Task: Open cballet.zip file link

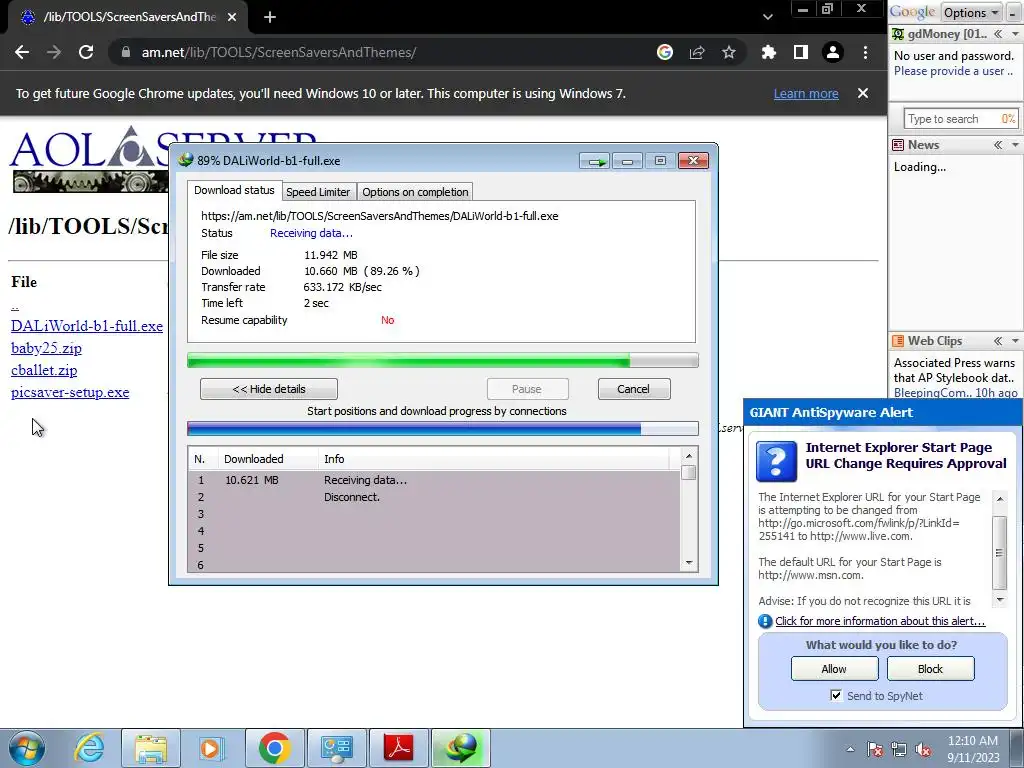Action: [x=44, y=370]
